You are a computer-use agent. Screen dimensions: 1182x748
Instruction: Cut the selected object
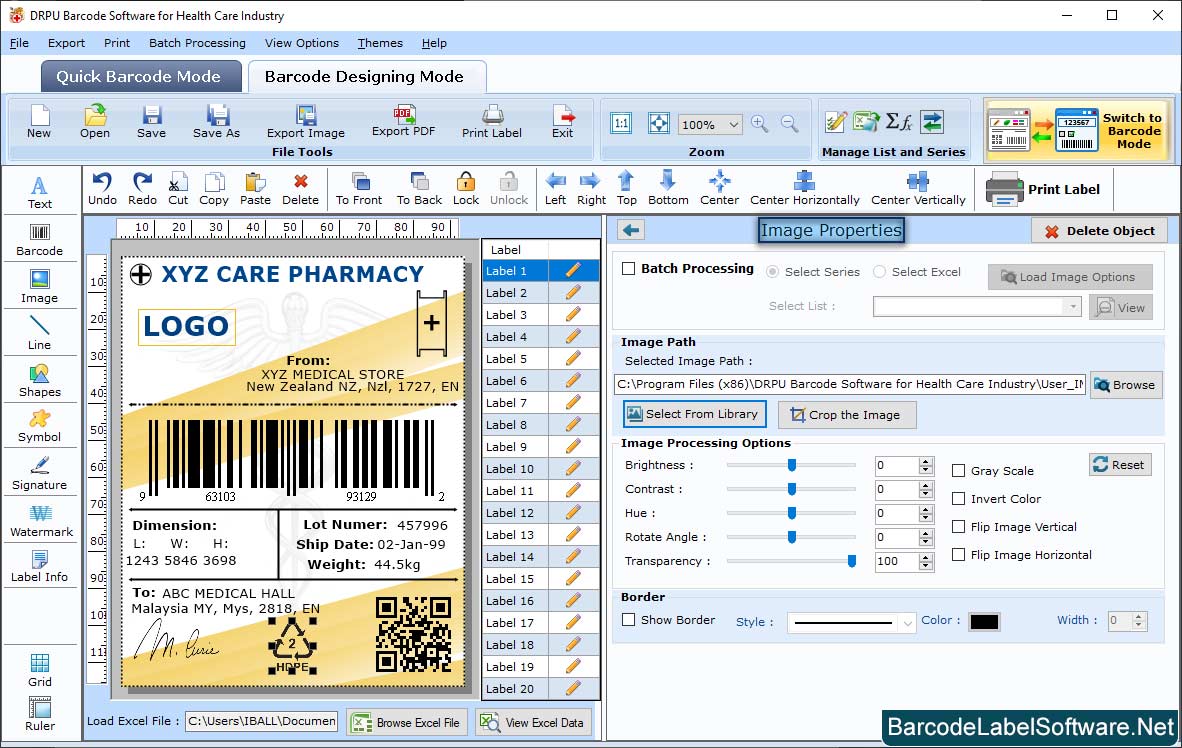[178, 189]
